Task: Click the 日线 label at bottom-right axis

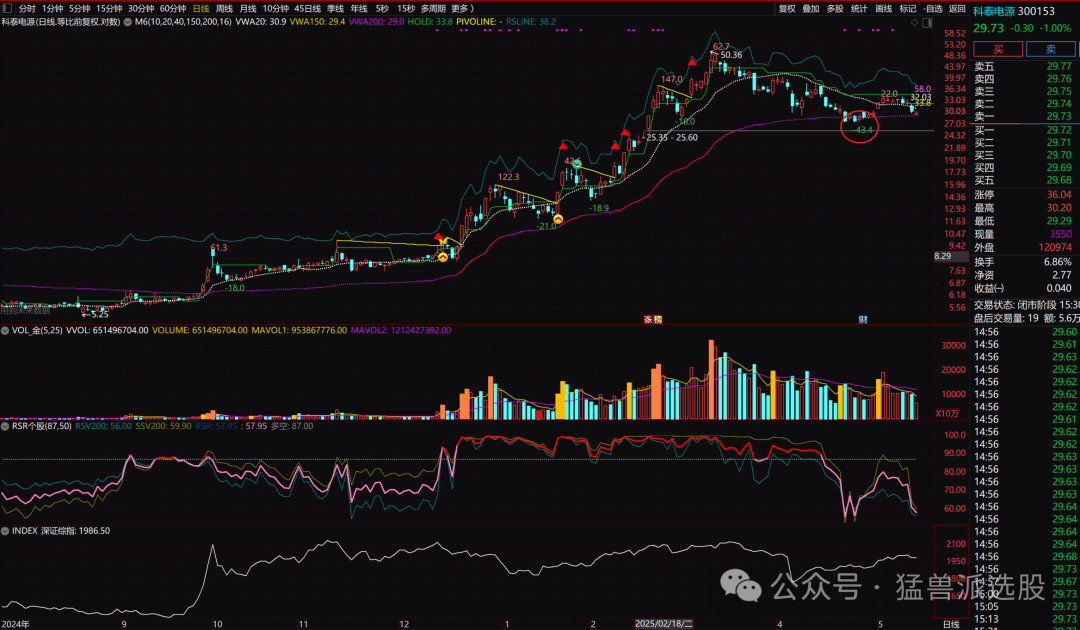Action: click(x=951, y=624)
